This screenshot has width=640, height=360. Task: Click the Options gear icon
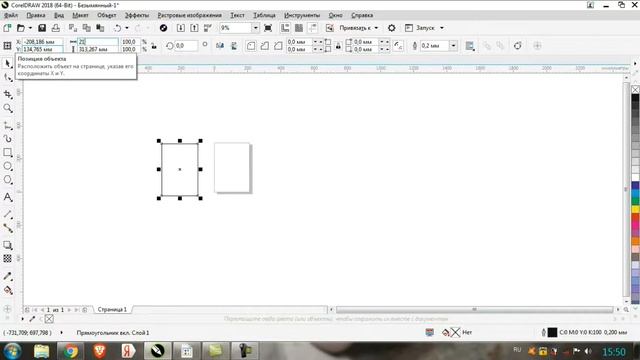(x=391, y=28)
